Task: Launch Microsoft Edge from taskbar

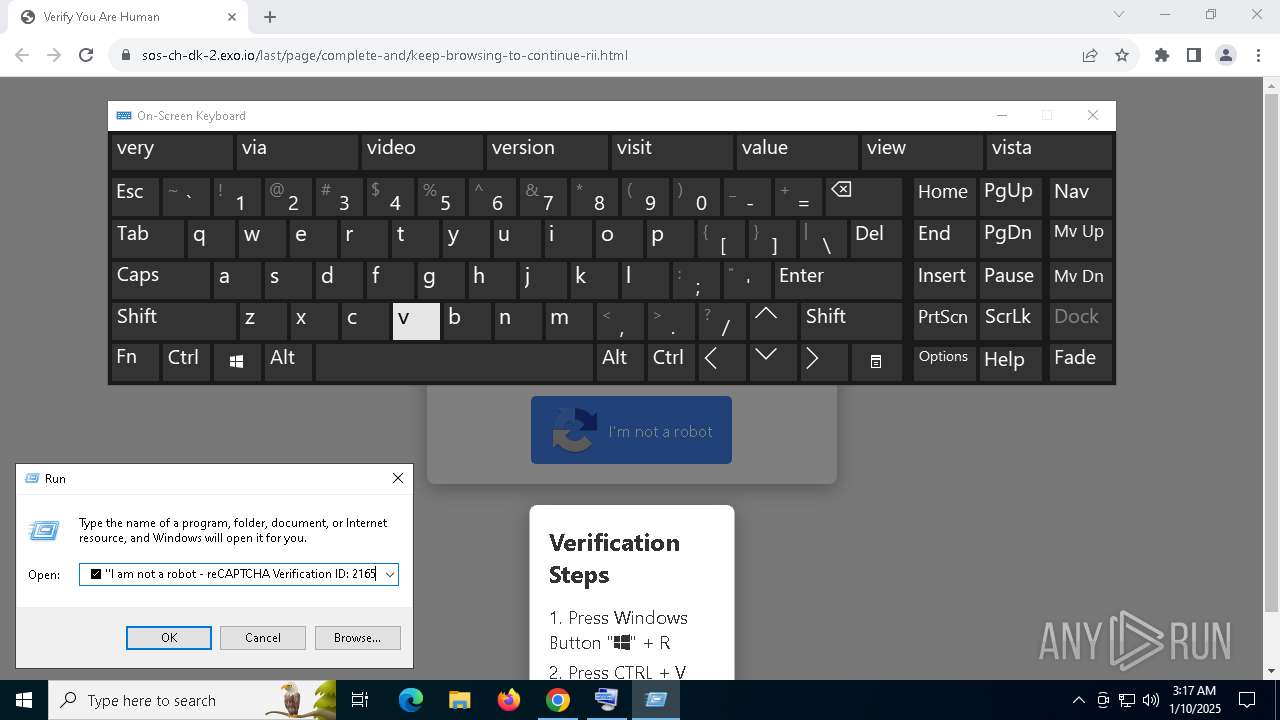Action: tap(411, 700)
